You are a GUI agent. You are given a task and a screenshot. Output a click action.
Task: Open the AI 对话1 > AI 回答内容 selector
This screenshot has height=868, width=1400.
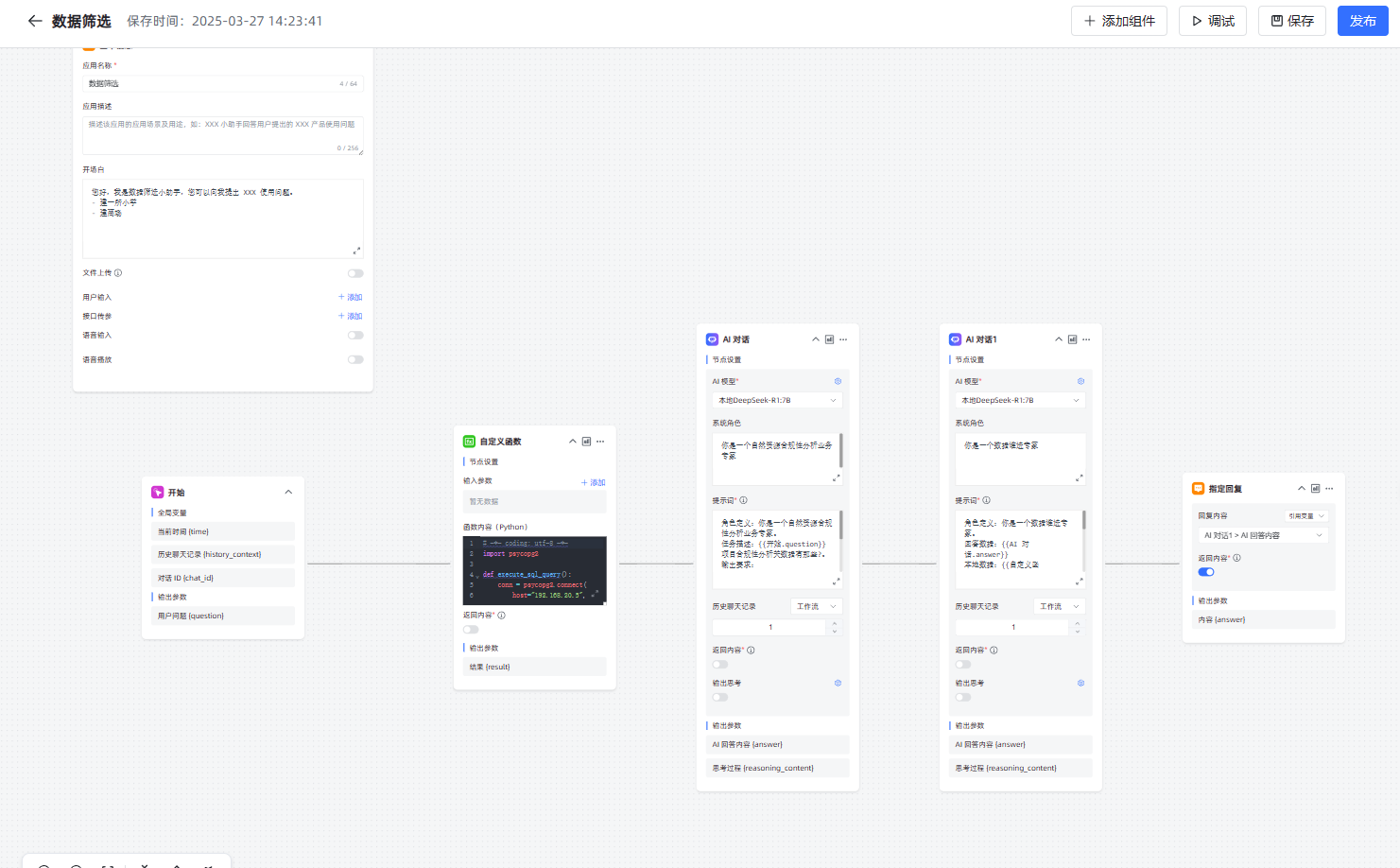tap(1263, 535)
